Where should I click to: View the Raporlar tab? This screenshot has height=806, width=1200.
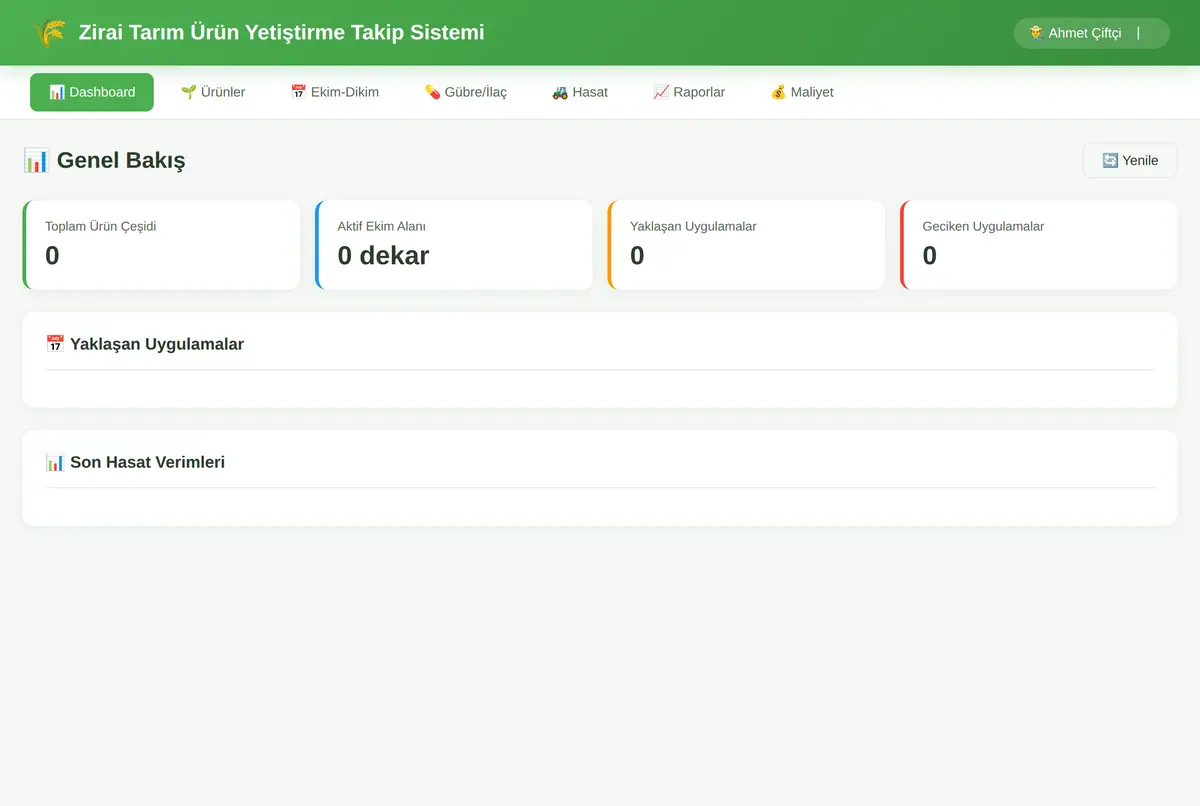(x=689, y=92)
